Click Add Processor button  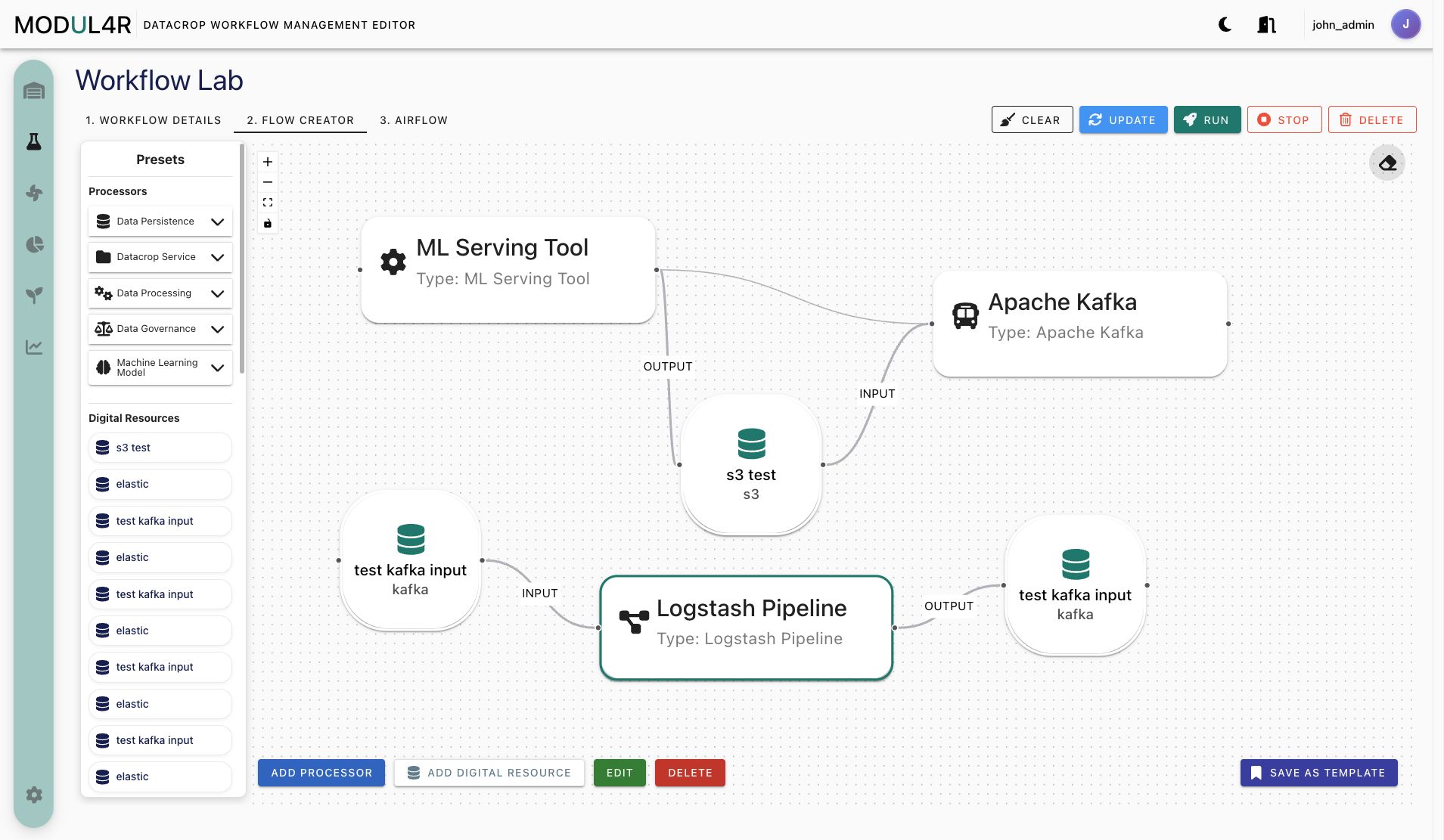tap(321, 773)
